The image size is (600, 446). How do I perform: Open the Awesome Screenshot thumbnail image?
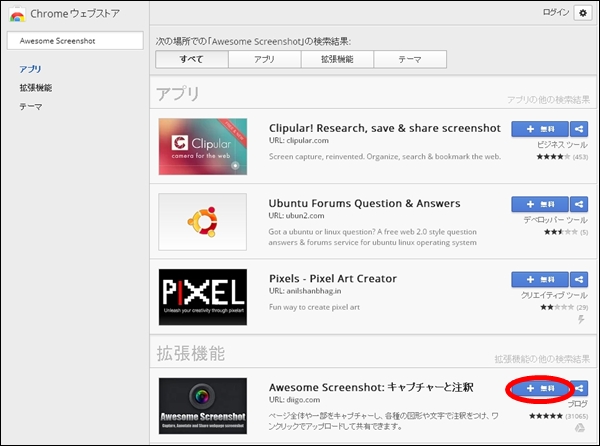203,406
